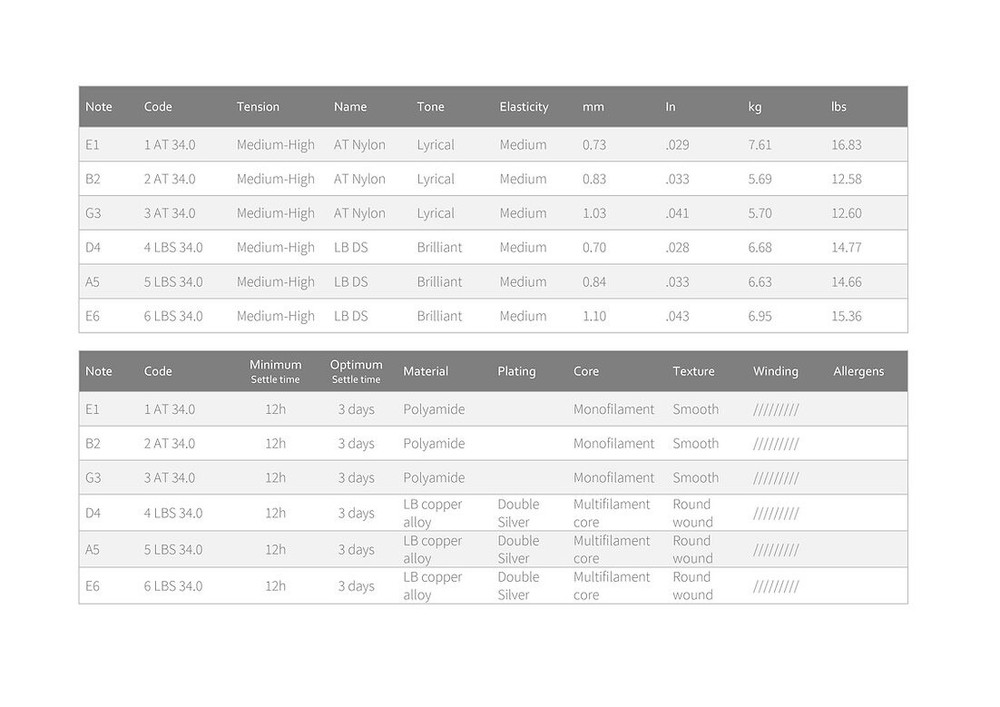The image size is (1000, 707).
Task: Click the Winding column header
Action: 776,371
